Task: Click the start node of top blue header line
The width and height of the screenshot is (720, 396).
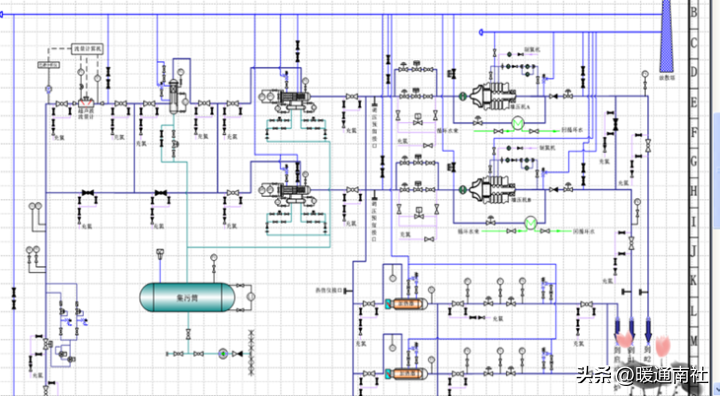Action: 1,15
